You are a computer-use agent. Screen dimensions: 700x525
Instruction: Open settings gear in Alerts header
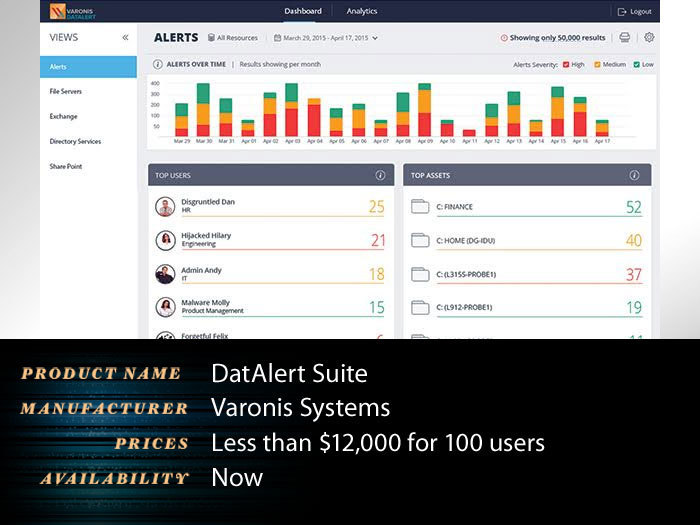pos(649,38)
